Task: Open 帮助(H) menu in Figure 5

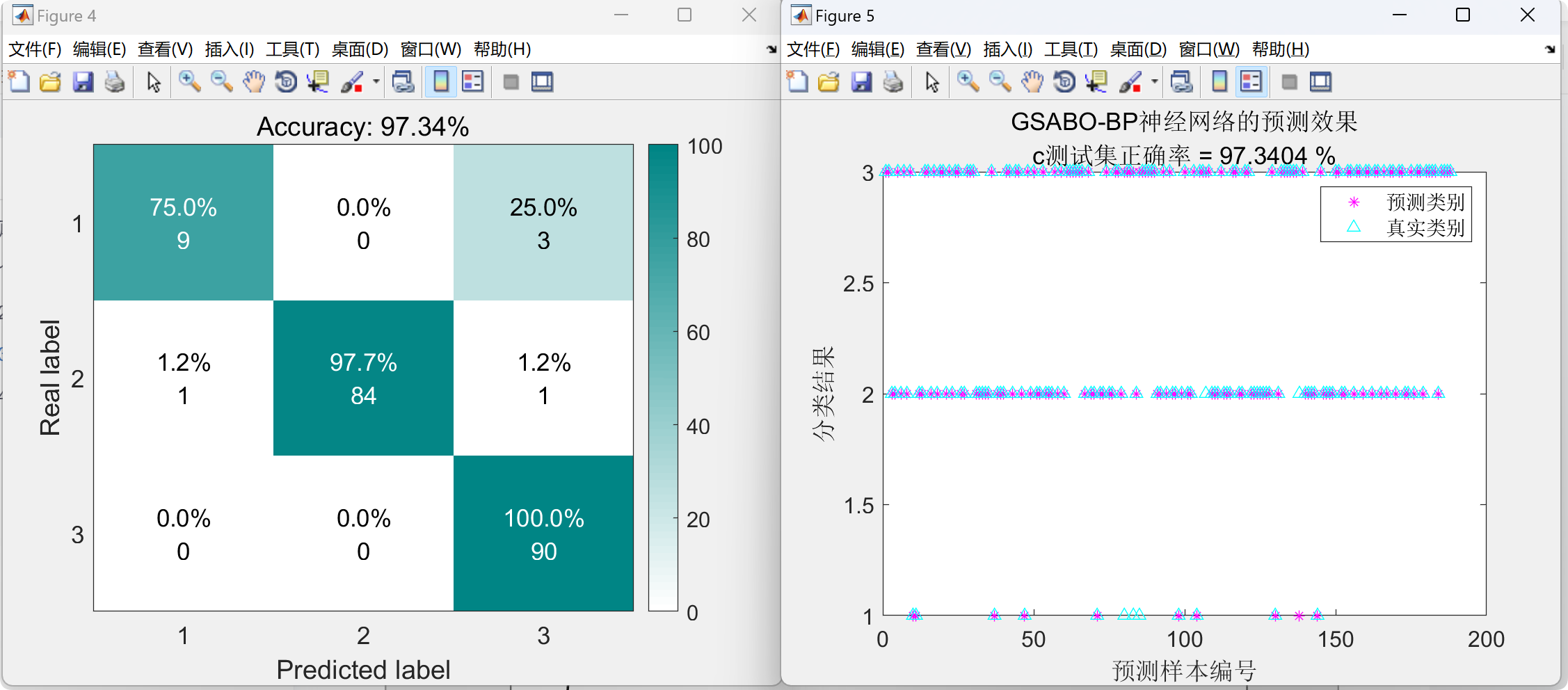Action: pyautogui.click(x=1281, y=49)
